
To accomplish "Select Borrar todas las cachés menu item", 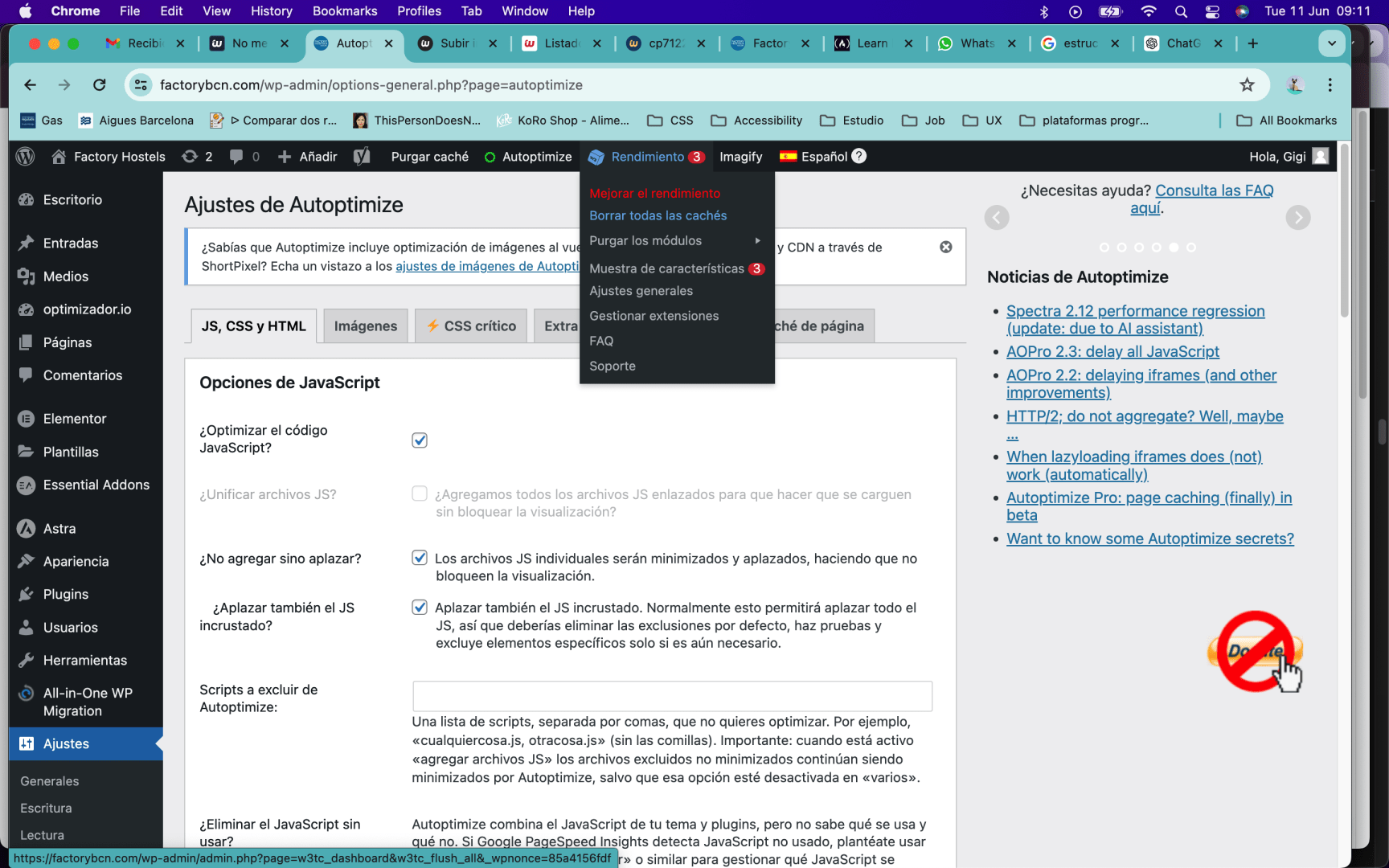I will click(x=658, y=215).
